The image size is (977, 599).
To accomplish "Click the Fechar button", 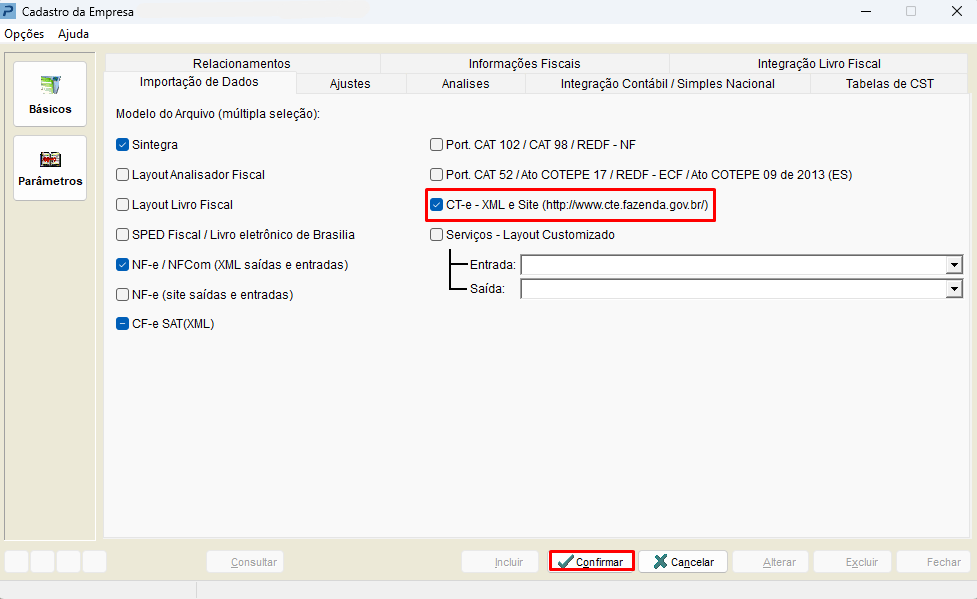I will point(933,562).
